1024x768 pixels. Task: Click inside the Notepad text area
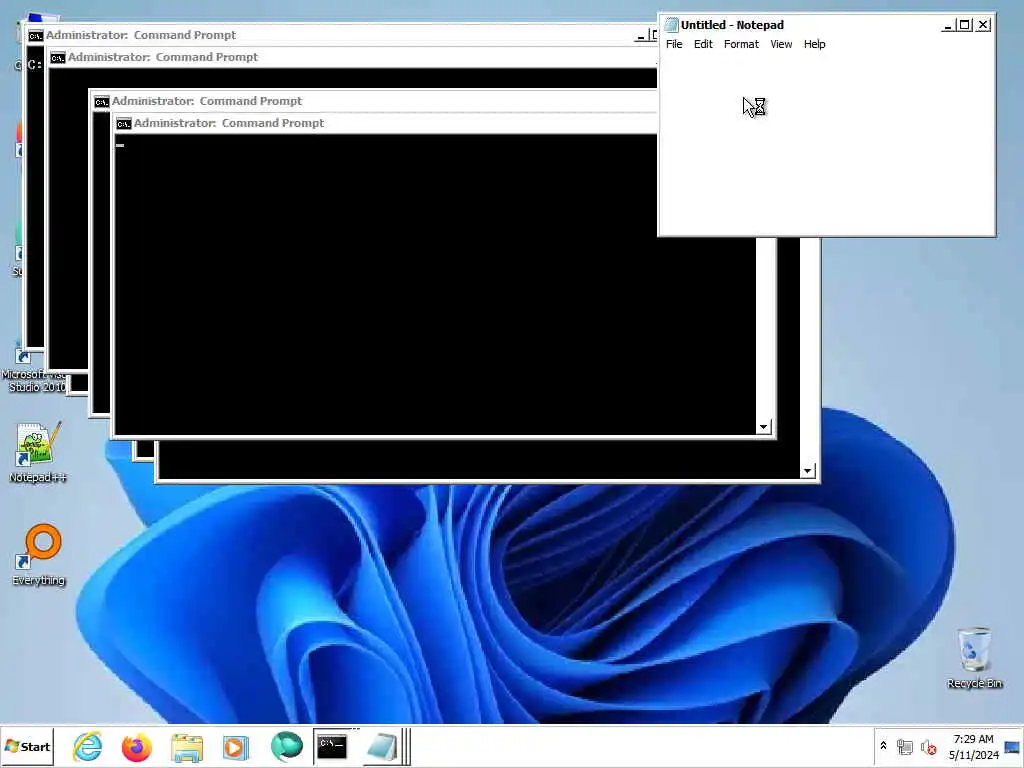[x=827, y=144]
